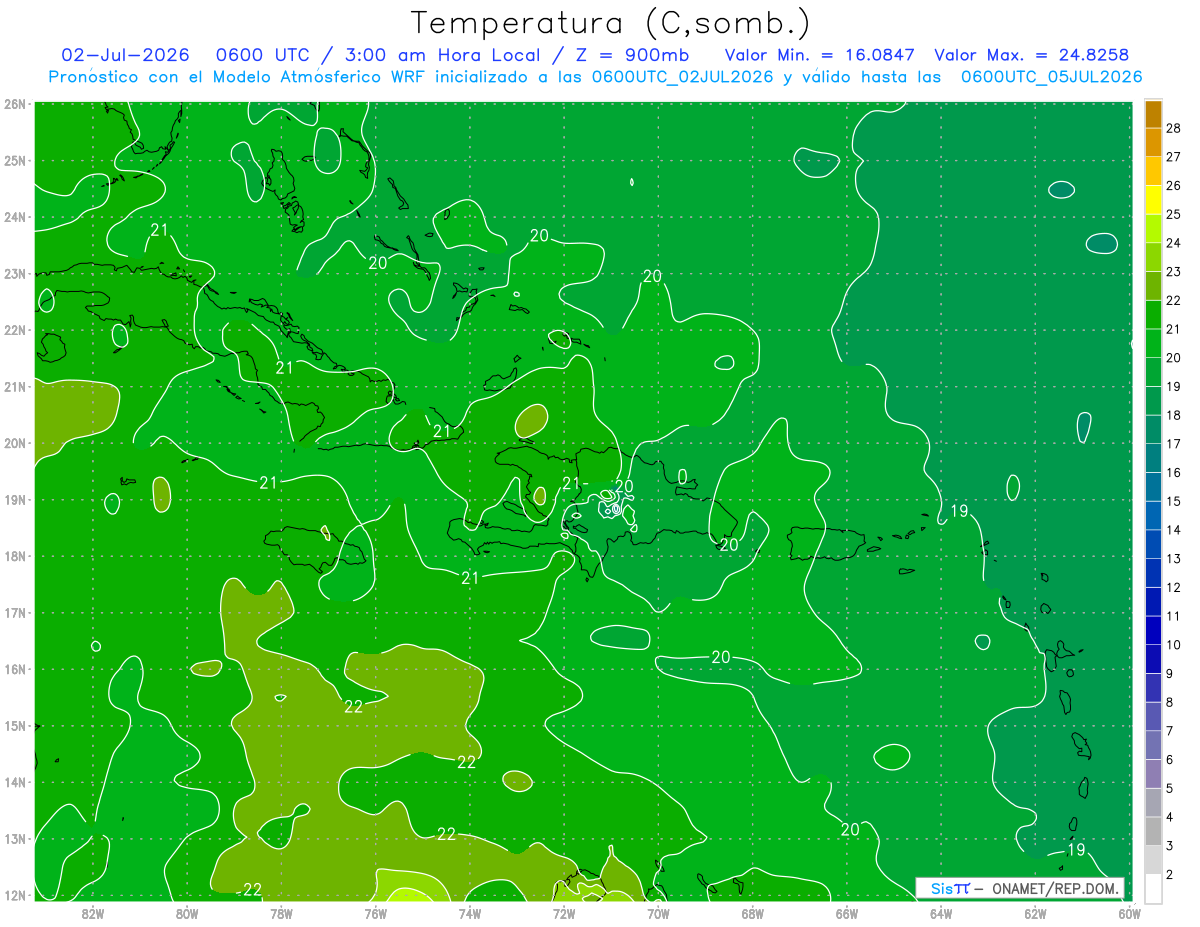Viewport: 1200px width, 927px height.
Task: Select the 'Valor Min. = 16.0847' readout
Action: point(821,55)
